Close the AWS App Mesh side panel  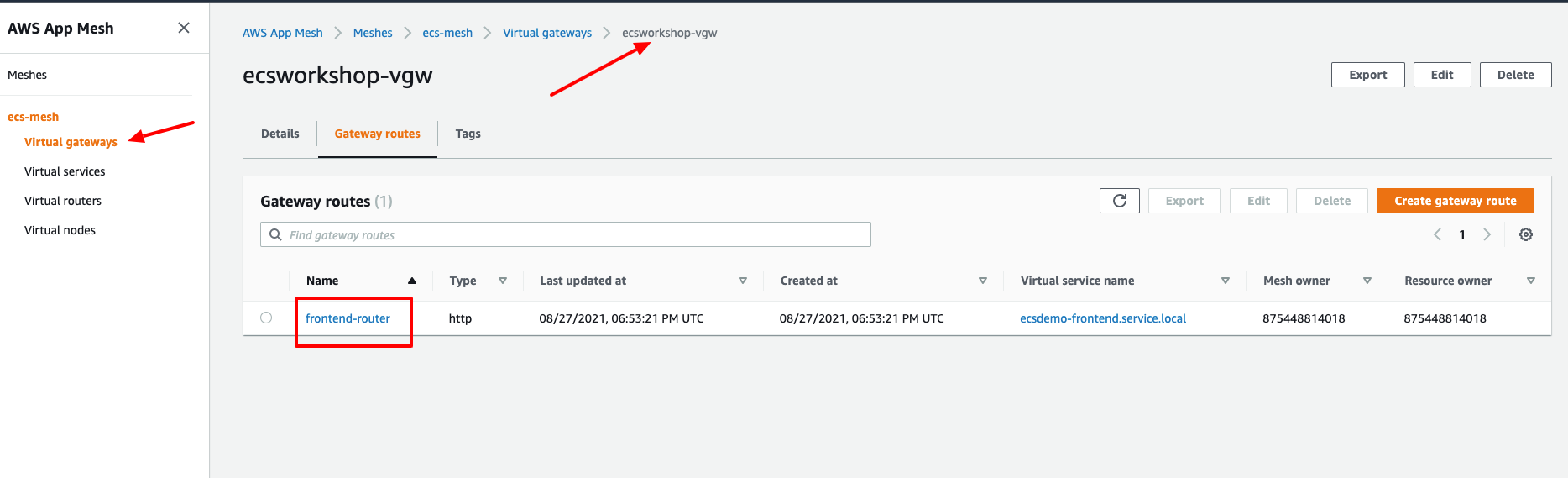pyautogui.click(x=184, y=29)
